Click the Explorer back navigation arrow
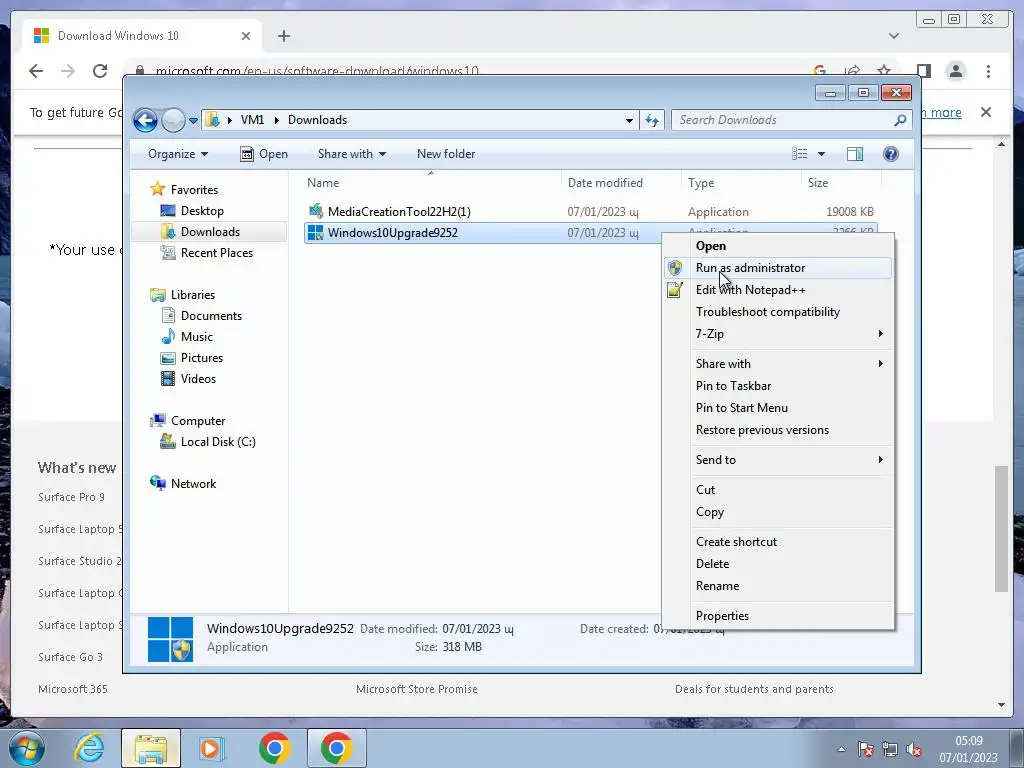This screenshot has width=1024, height=768. coord(145,120)
